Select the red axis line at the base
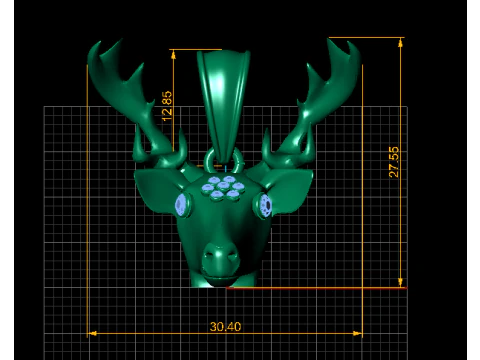The height and width of the screenshot is (360, 480). [x=317, y=287]
